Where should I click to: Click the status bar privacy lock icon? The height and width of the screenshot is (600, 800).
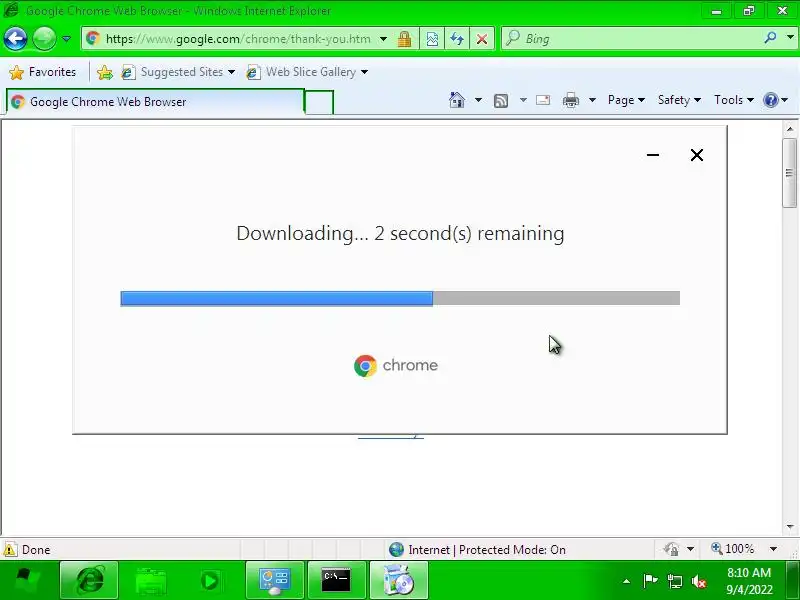(x=671, y=549)
